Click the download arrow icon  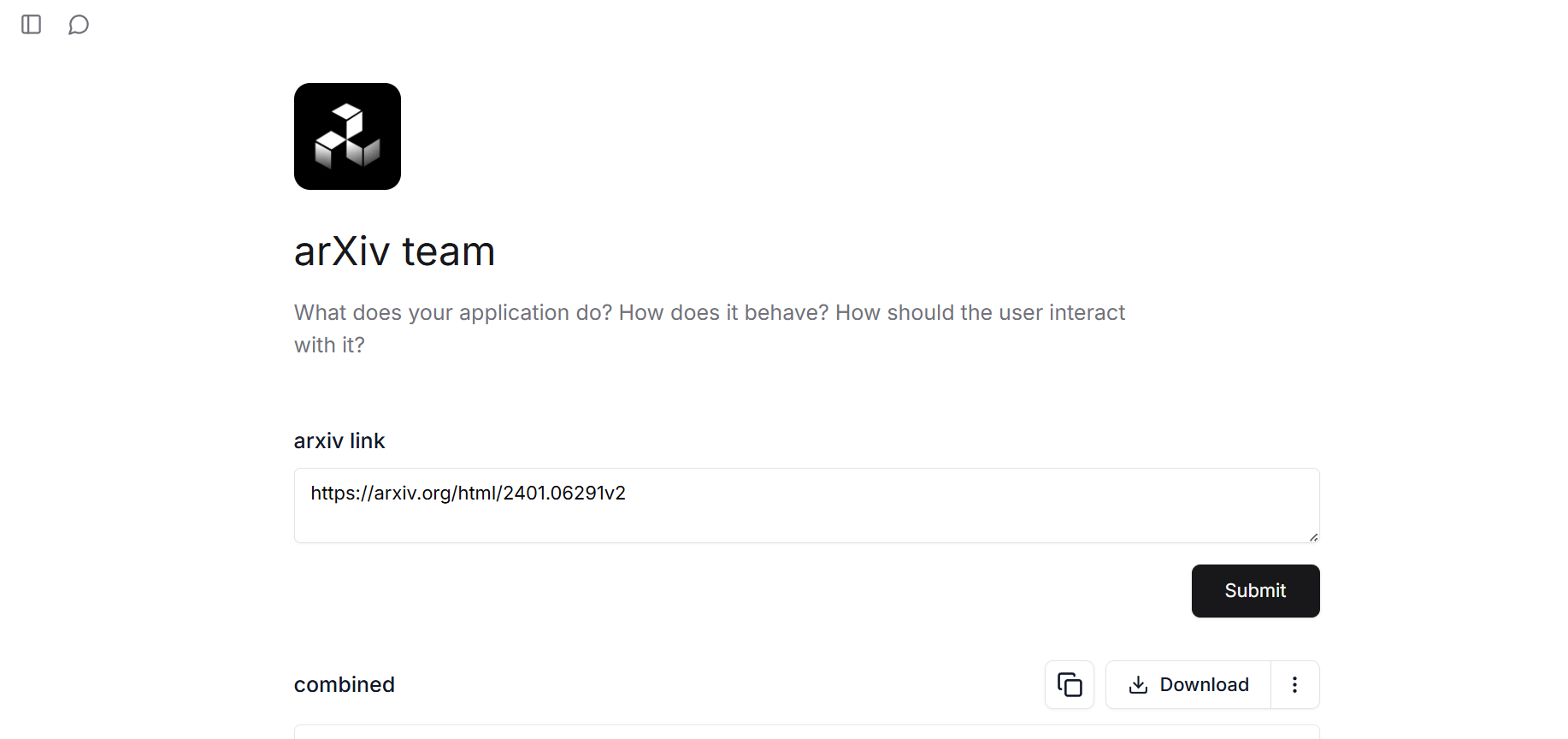point(1138,685)
